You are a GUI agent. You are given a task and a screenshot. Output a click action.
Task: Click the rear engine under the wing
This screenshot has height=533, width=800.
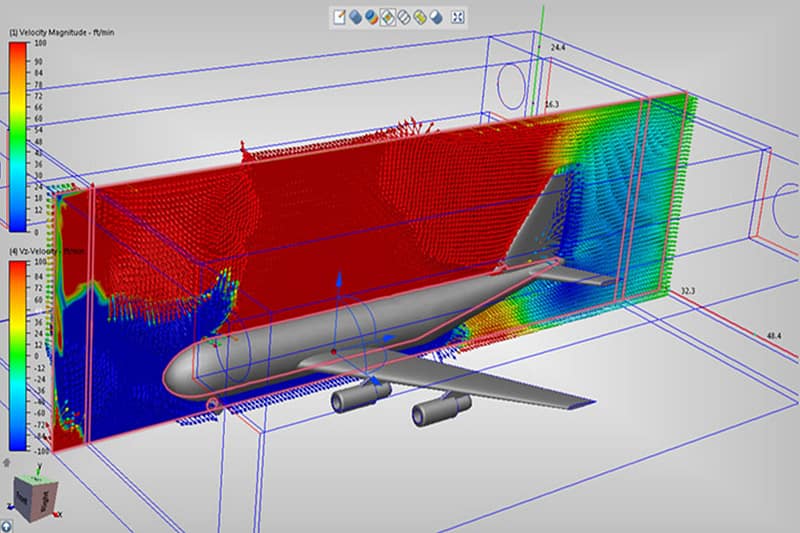click(x=440, y=410)
